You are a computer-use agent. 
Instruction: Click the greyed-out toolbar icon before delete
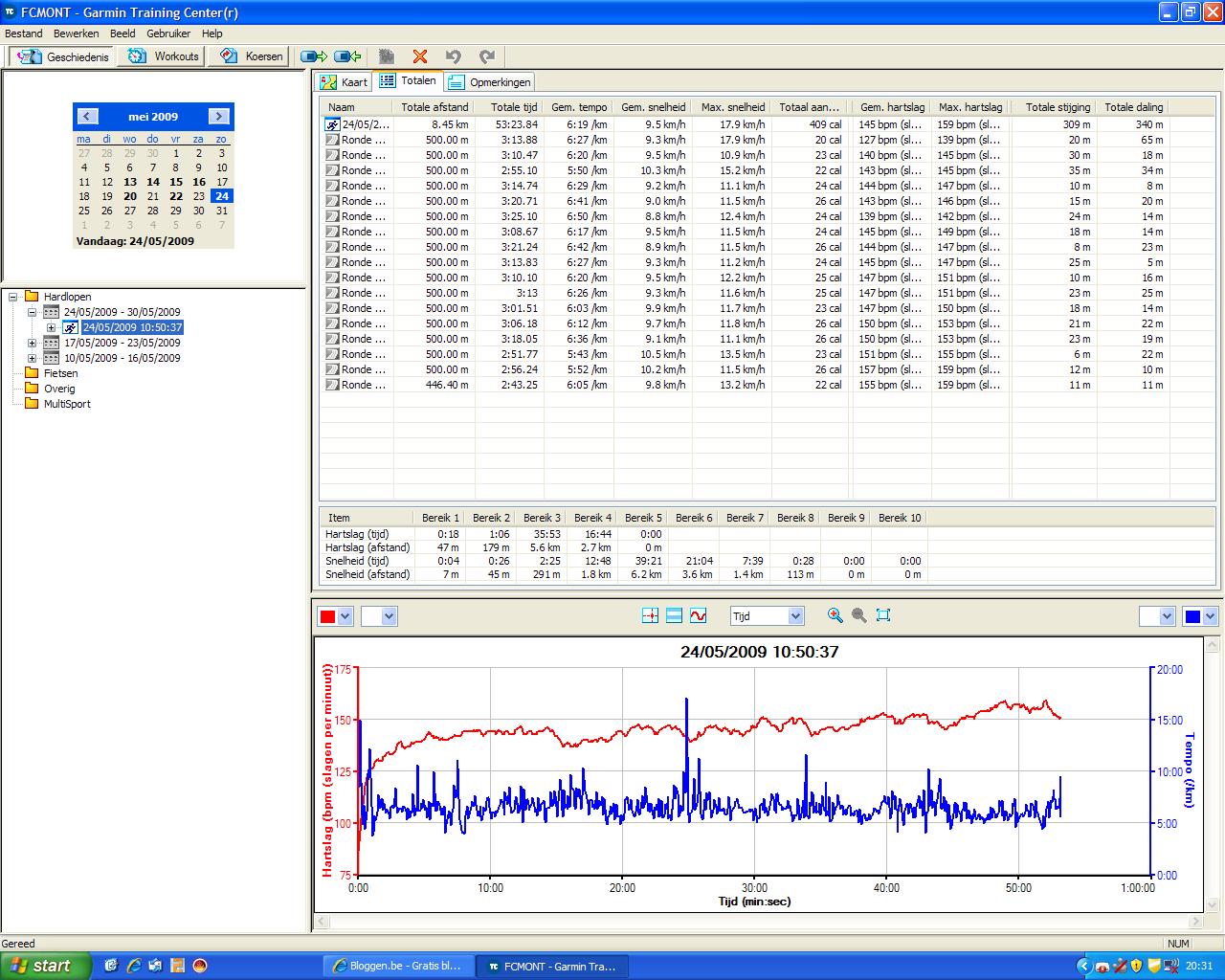(x=387, y=56)
